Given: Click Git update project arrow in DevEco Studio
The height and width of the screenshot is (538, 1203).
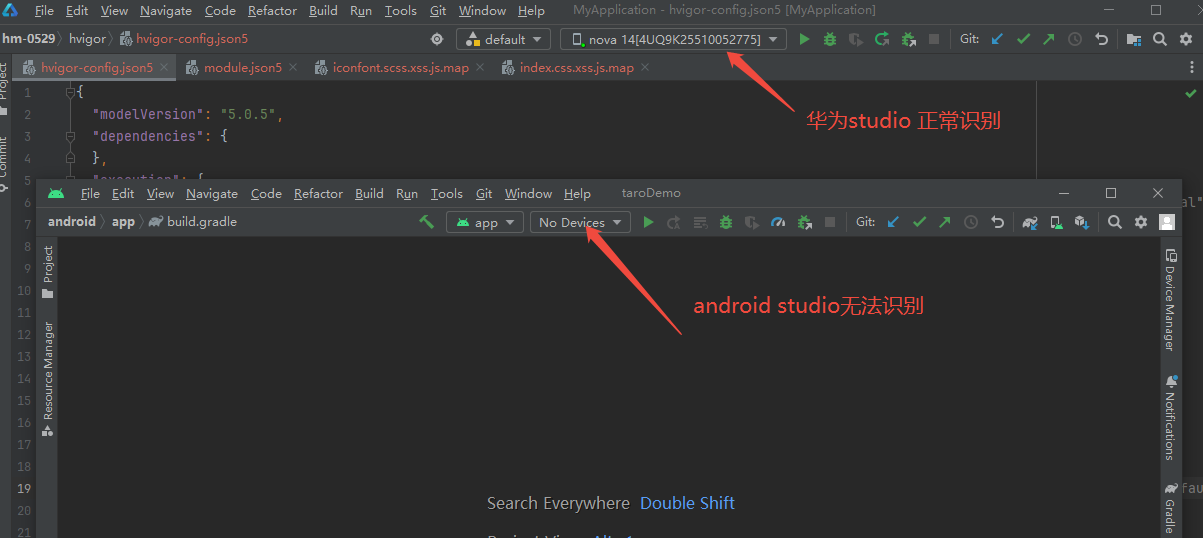Looking at the screenshot, I should coord(997,39).
